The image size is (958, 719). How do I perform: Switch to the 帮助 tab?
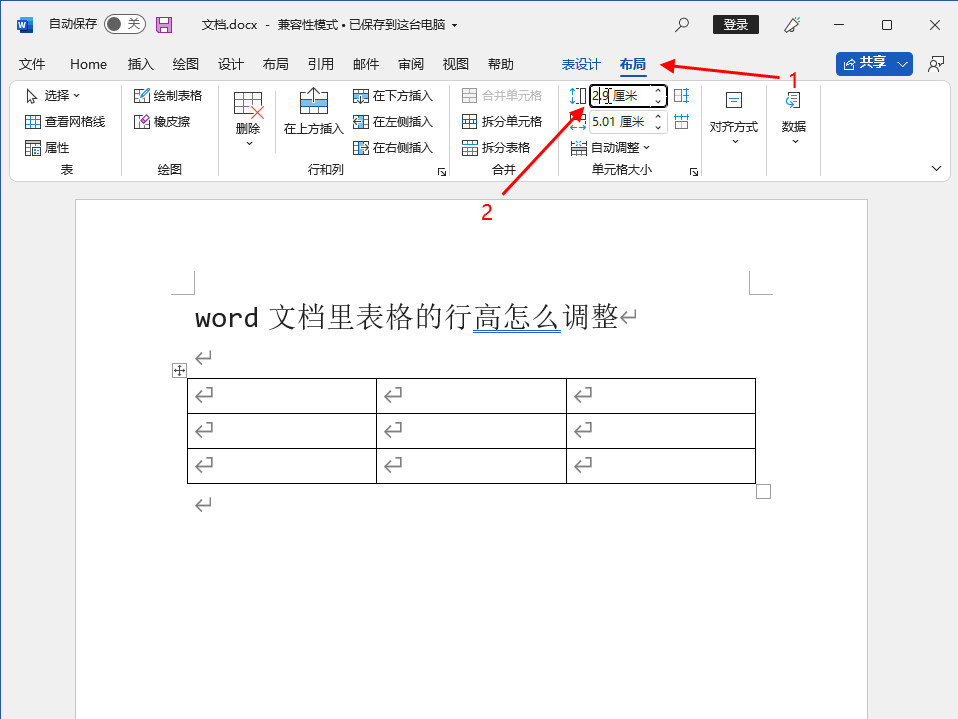click(500, 64)
